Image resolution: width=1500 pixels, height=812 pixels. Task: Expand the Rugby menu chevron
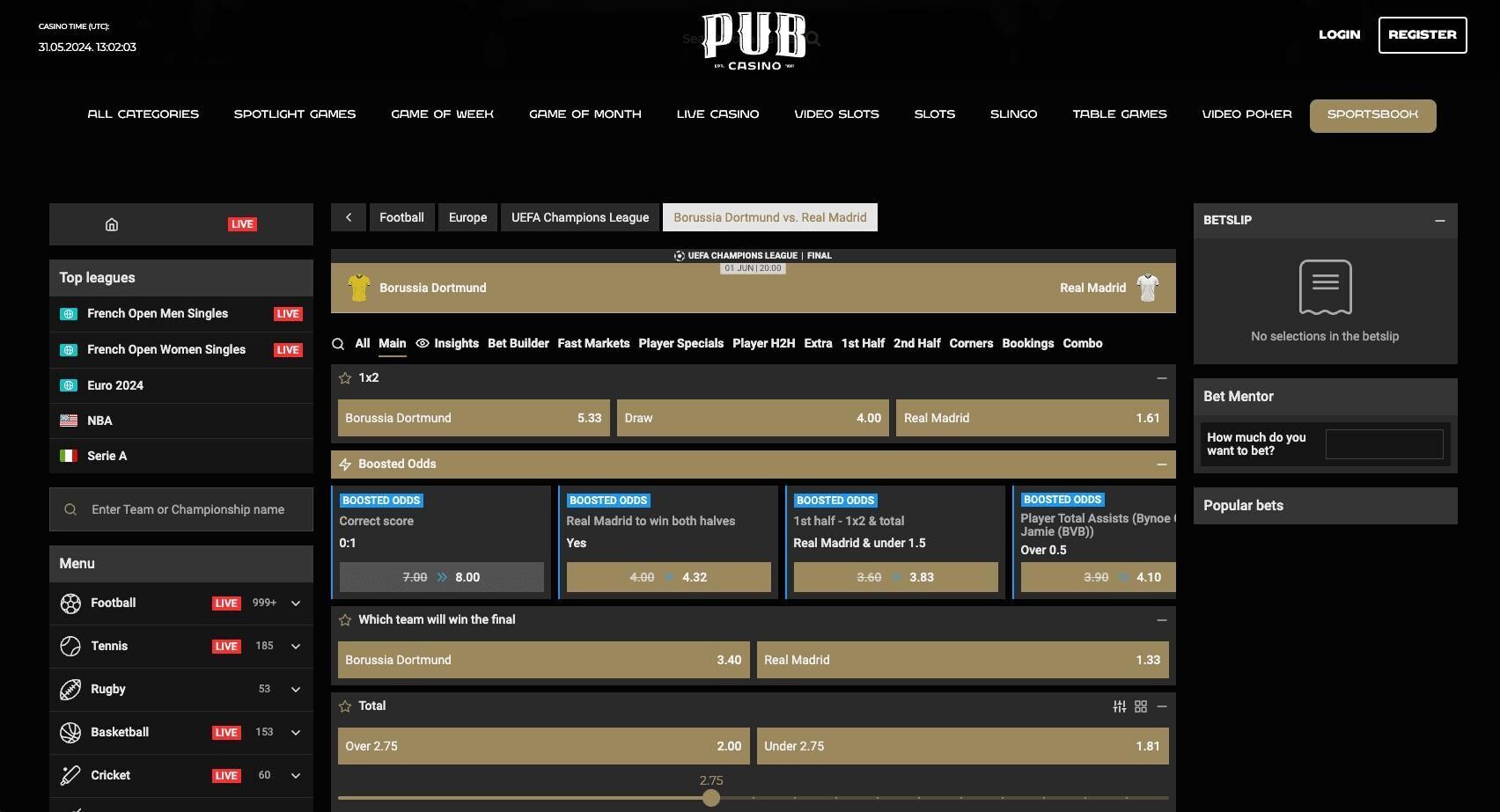[296, 690]
